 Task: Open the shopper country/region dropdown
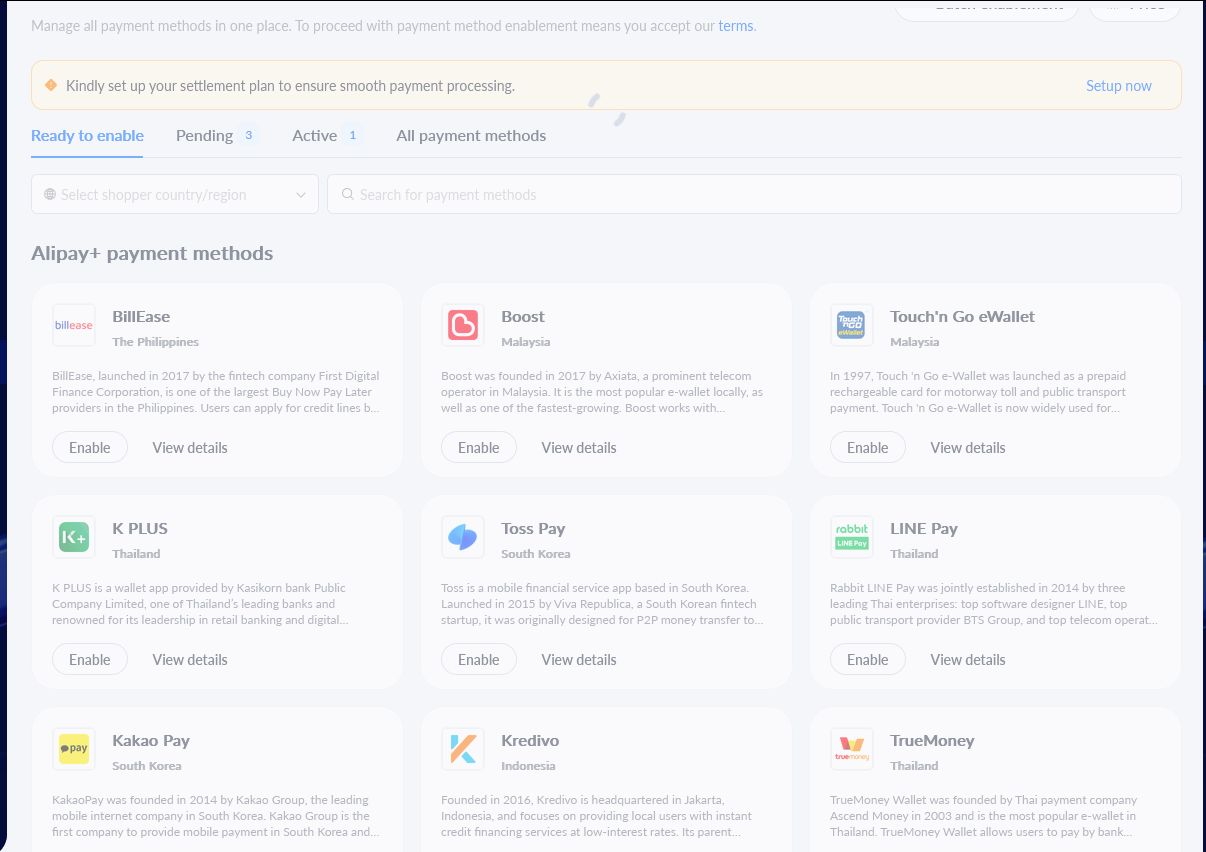(175, 194)
